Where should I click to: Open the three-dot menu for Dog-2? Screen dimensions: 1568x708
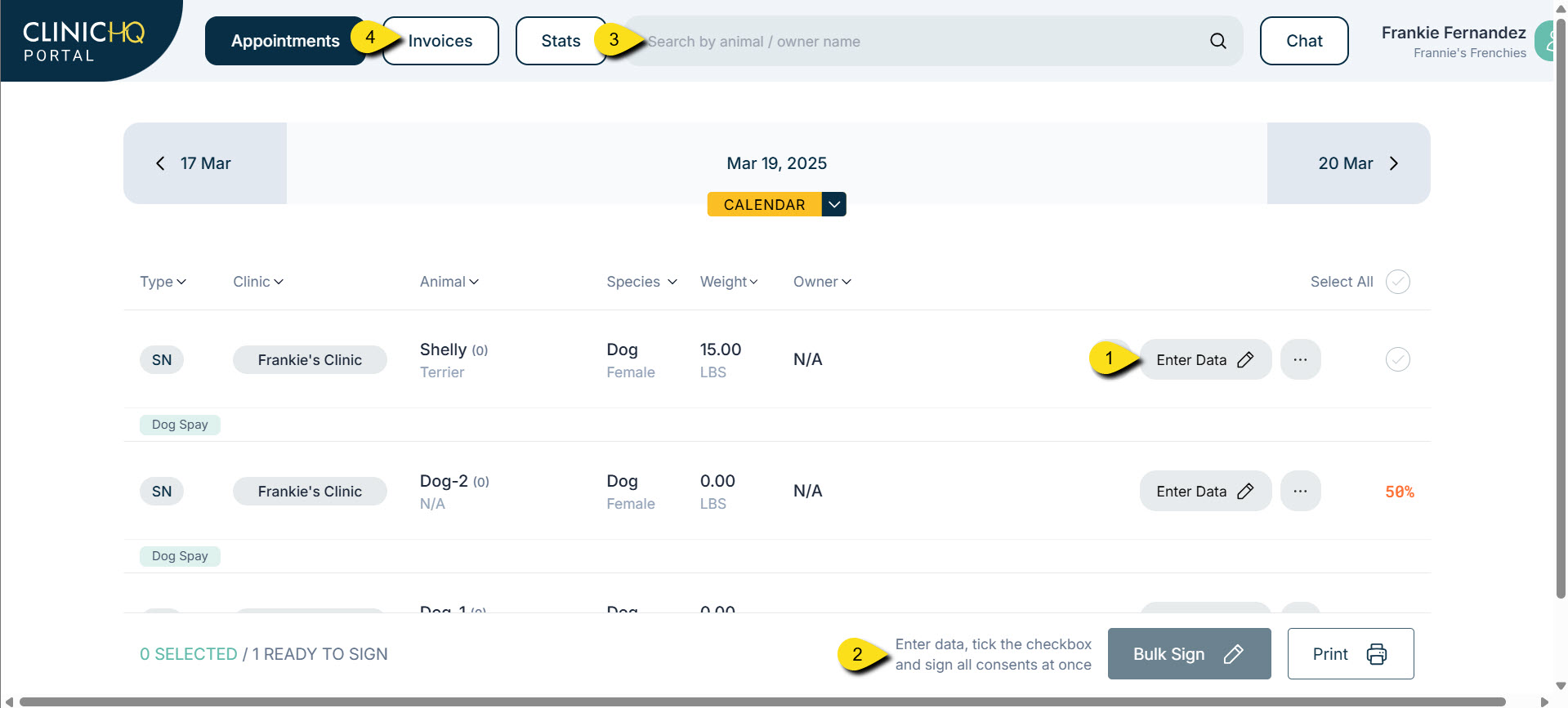(1300, 491)
